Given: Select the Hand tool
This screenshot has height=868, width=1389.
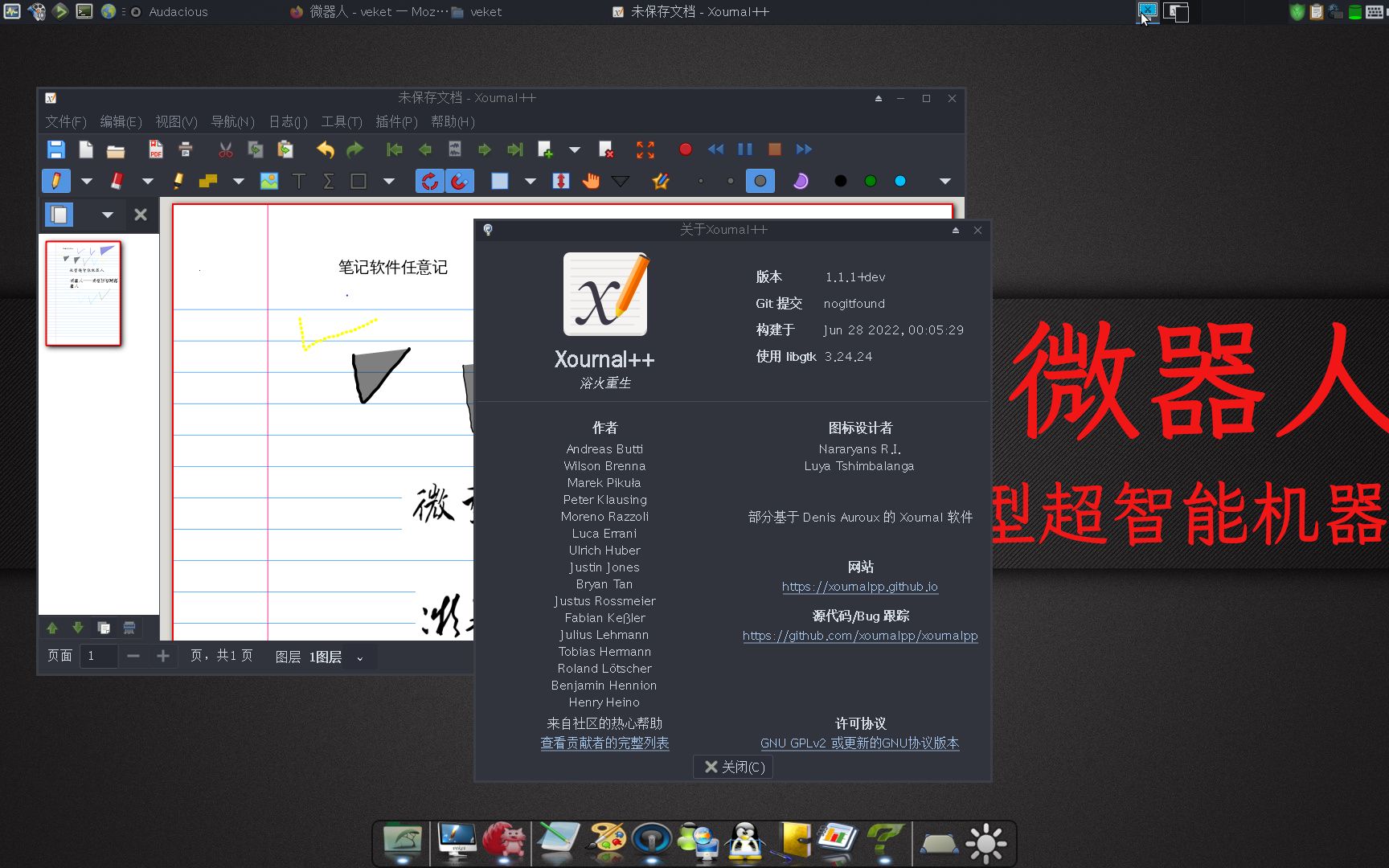Looking at the screenshot, I should 592,181.
